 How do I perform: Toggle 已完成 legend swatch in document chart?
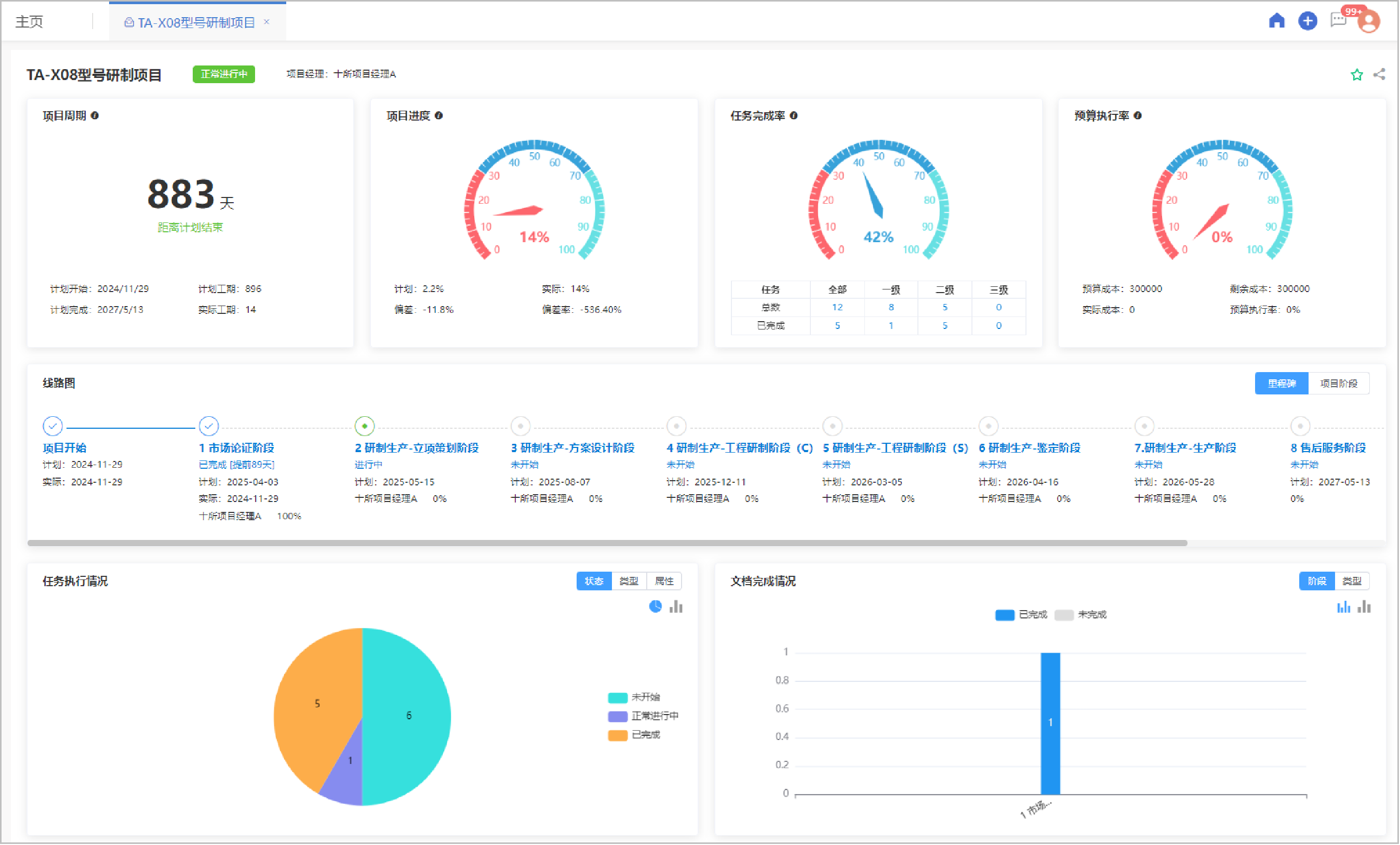tap(1005, 615)
